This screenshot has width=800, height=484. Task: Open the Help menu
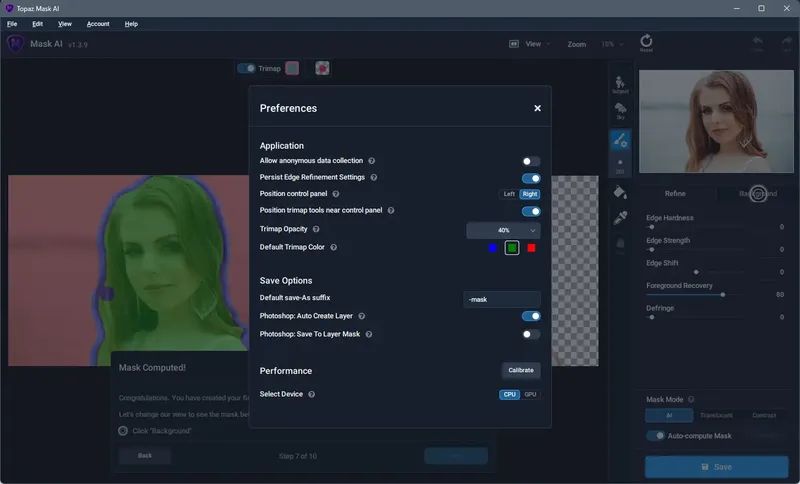131,24
